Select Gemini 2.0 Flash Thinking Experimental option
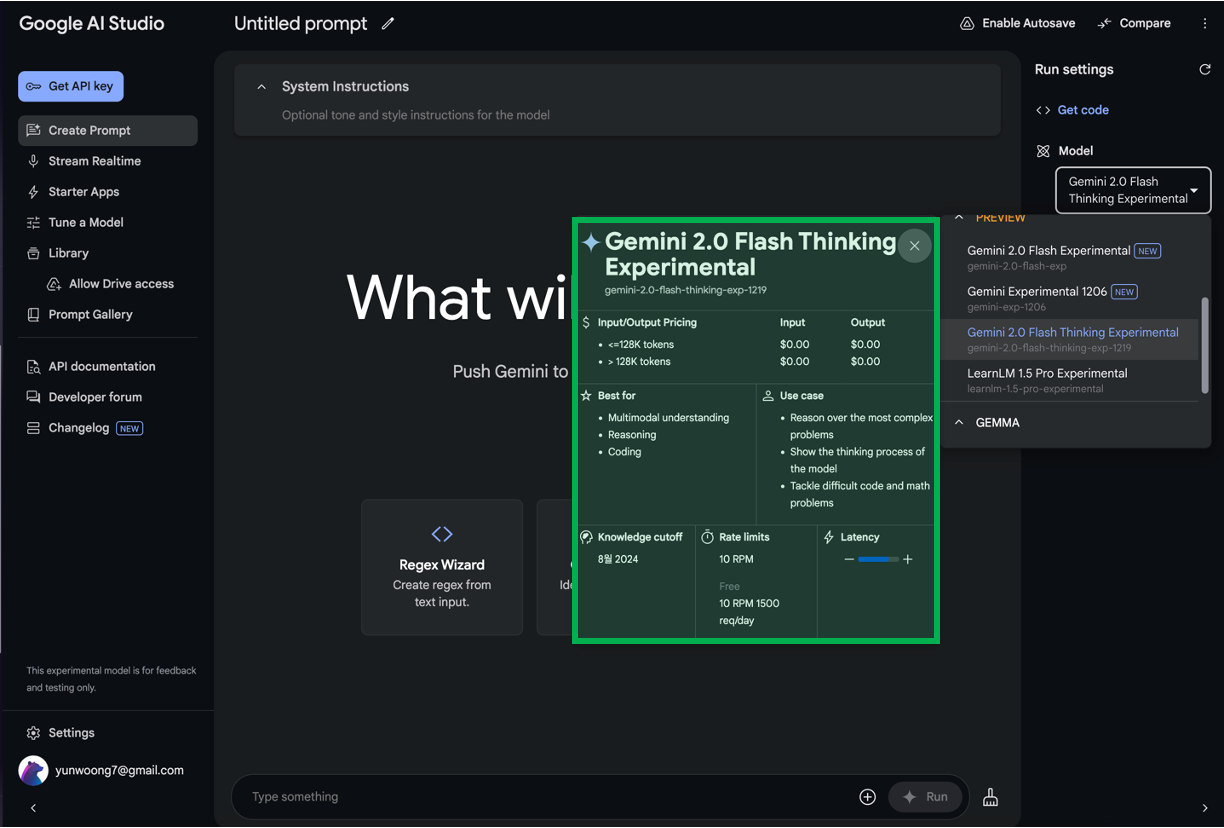The width and height of the screenshot is (1224, 828). pyautogui.click(x=1069, y=339)
